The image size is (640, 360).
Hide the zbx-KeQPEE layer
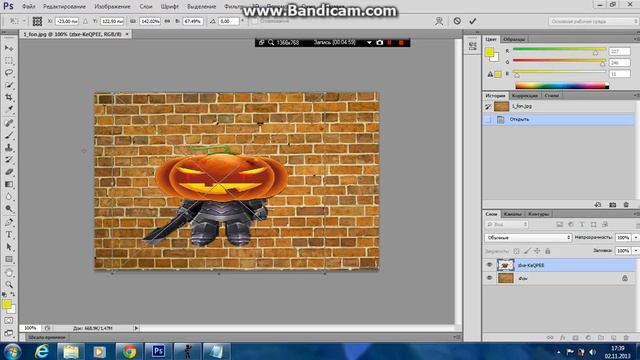[489, 265]
